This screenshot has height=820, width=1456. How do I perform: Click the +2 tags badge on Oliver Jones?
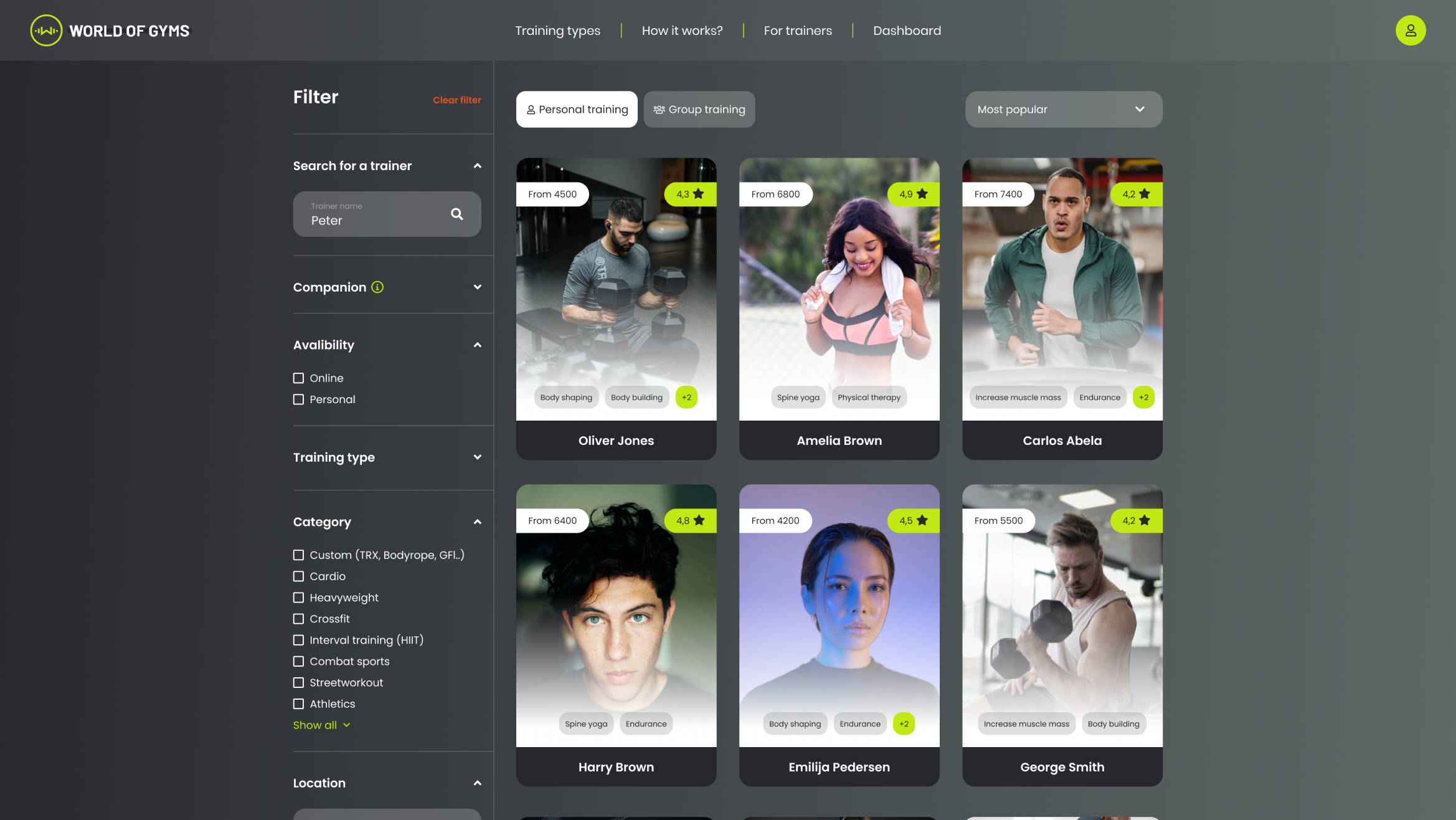click(686, 398)
